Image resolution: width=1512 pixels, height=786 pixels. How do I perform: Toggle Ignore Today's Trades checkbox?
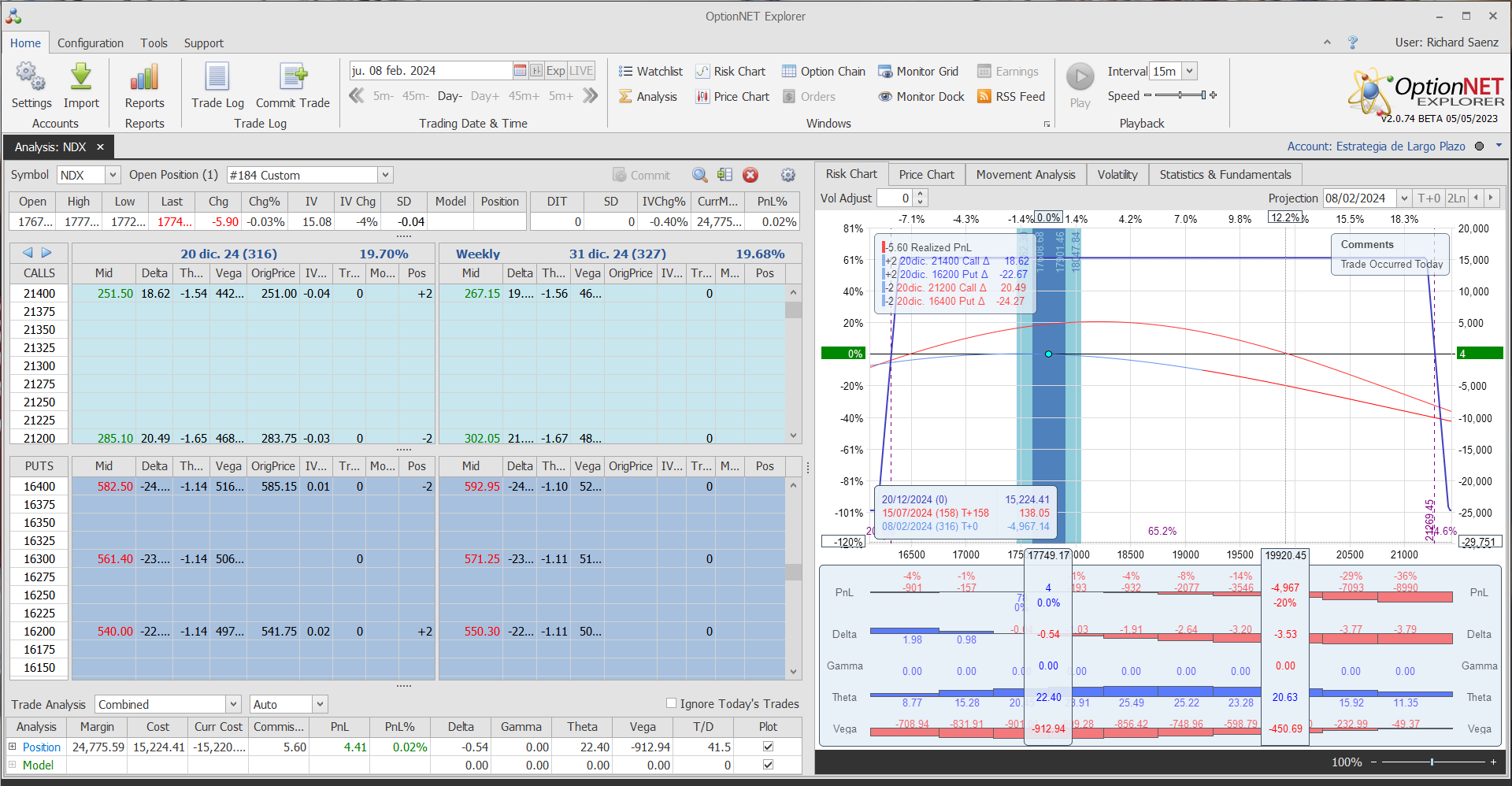[671, 703]
